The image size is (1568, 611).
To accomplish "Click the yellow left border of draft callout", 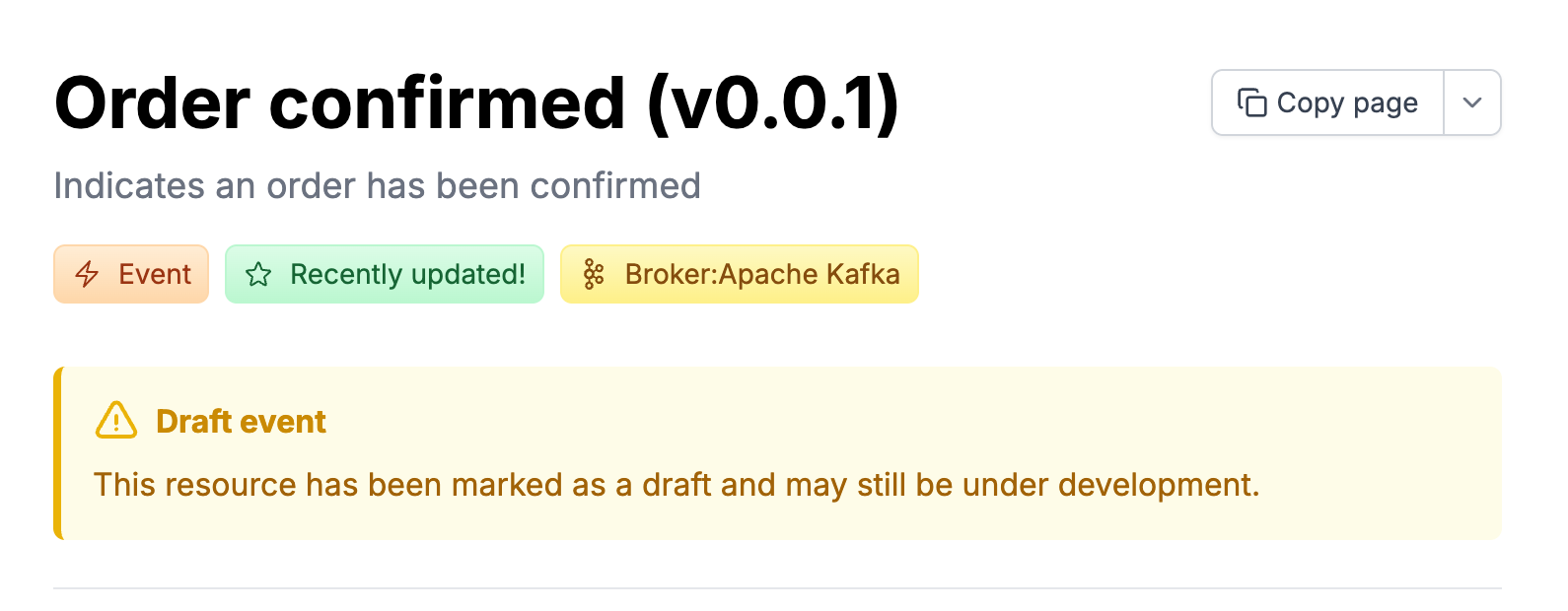I will pyautogui.click(x=58, y=453).
